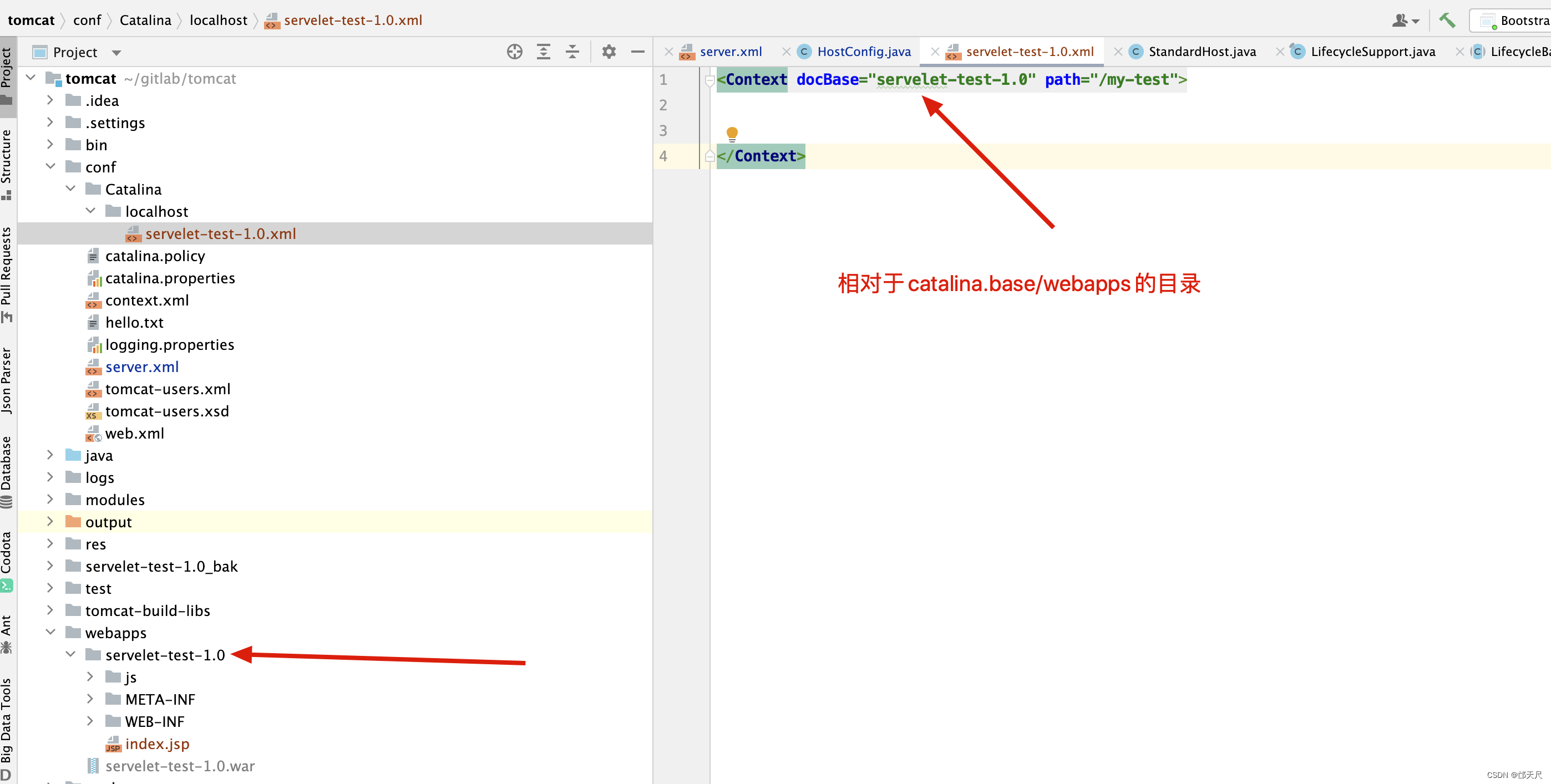Screen dimensions: 1551x784
Task: Collapse the tomcat root project node
Action: 31,78
